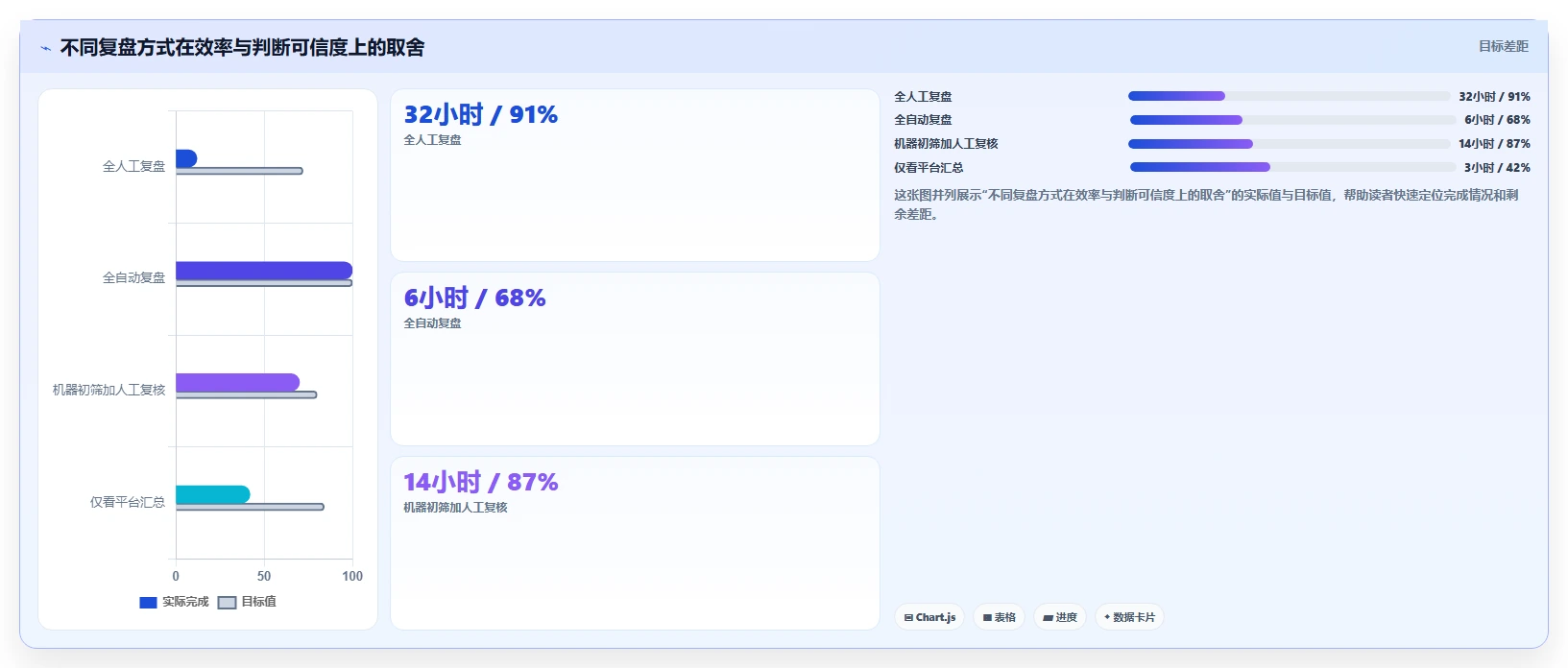
Task: Click the 3小时 / 42% value text
Action: click(1497, 167)
